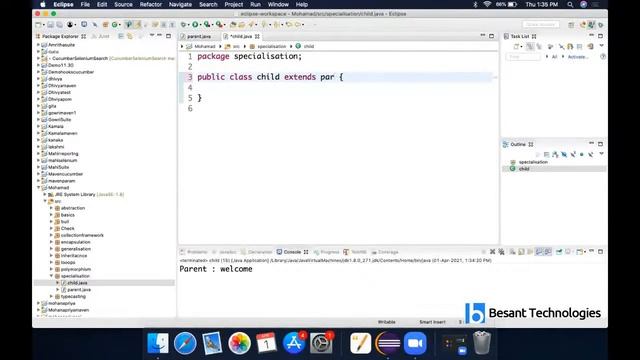Image resolution: width=640 pixels, height=360 pixels.
Task: Click the Save icon in main toolbar
Action: point(51,25)
